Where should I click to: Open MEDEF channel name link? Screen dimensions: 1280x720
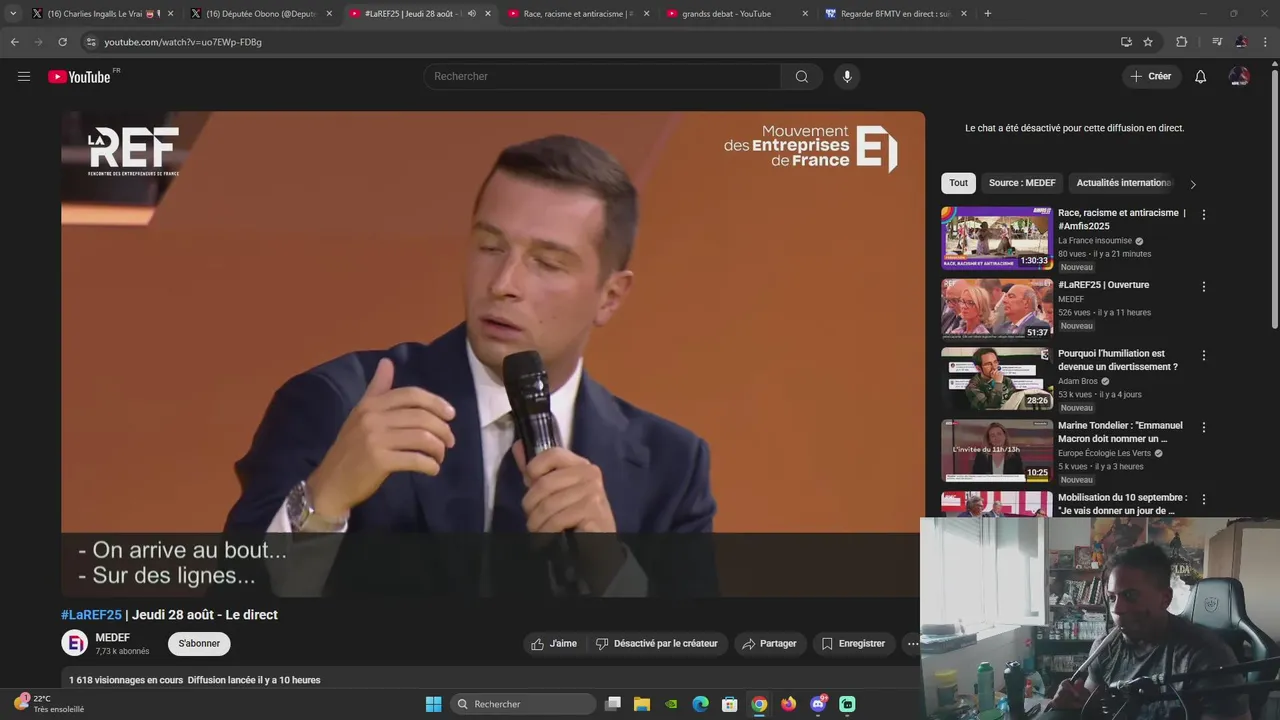[112, 637]
